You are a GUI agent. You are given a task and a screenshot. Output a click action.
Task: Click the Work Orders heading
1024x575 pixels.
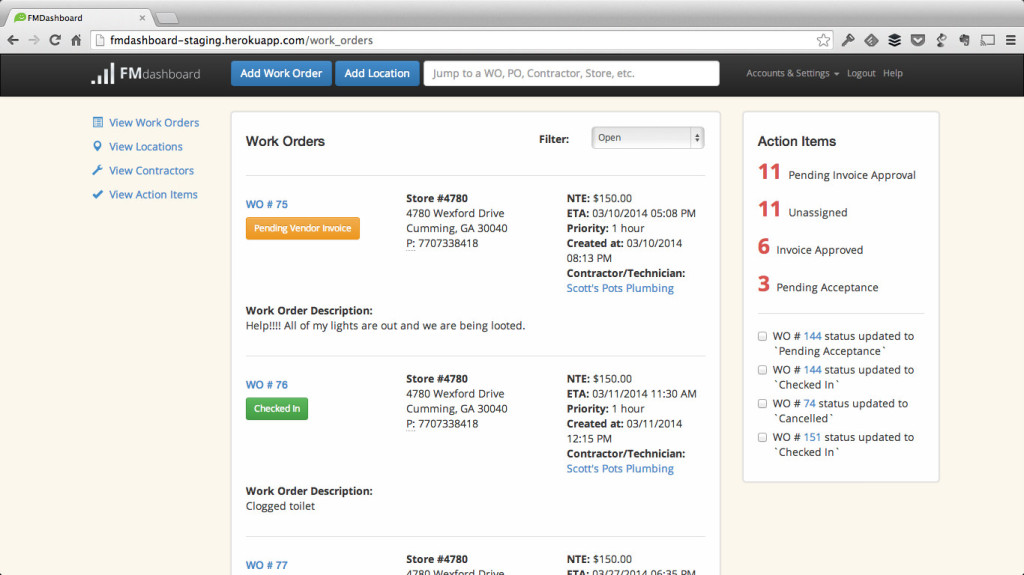pyautogui.click(x=285, y=141)
